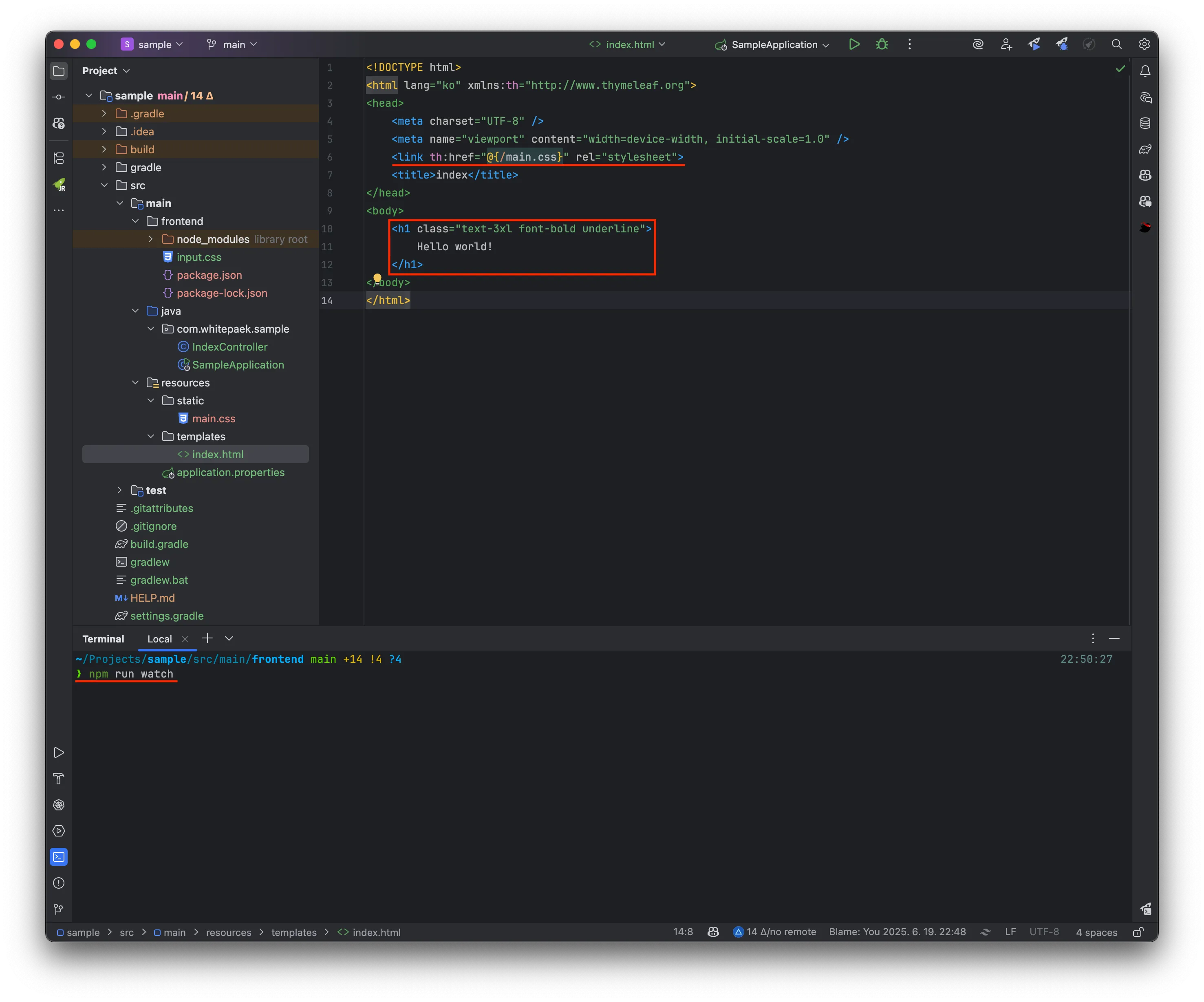
Task: Open input.css file
Action: 198,257
